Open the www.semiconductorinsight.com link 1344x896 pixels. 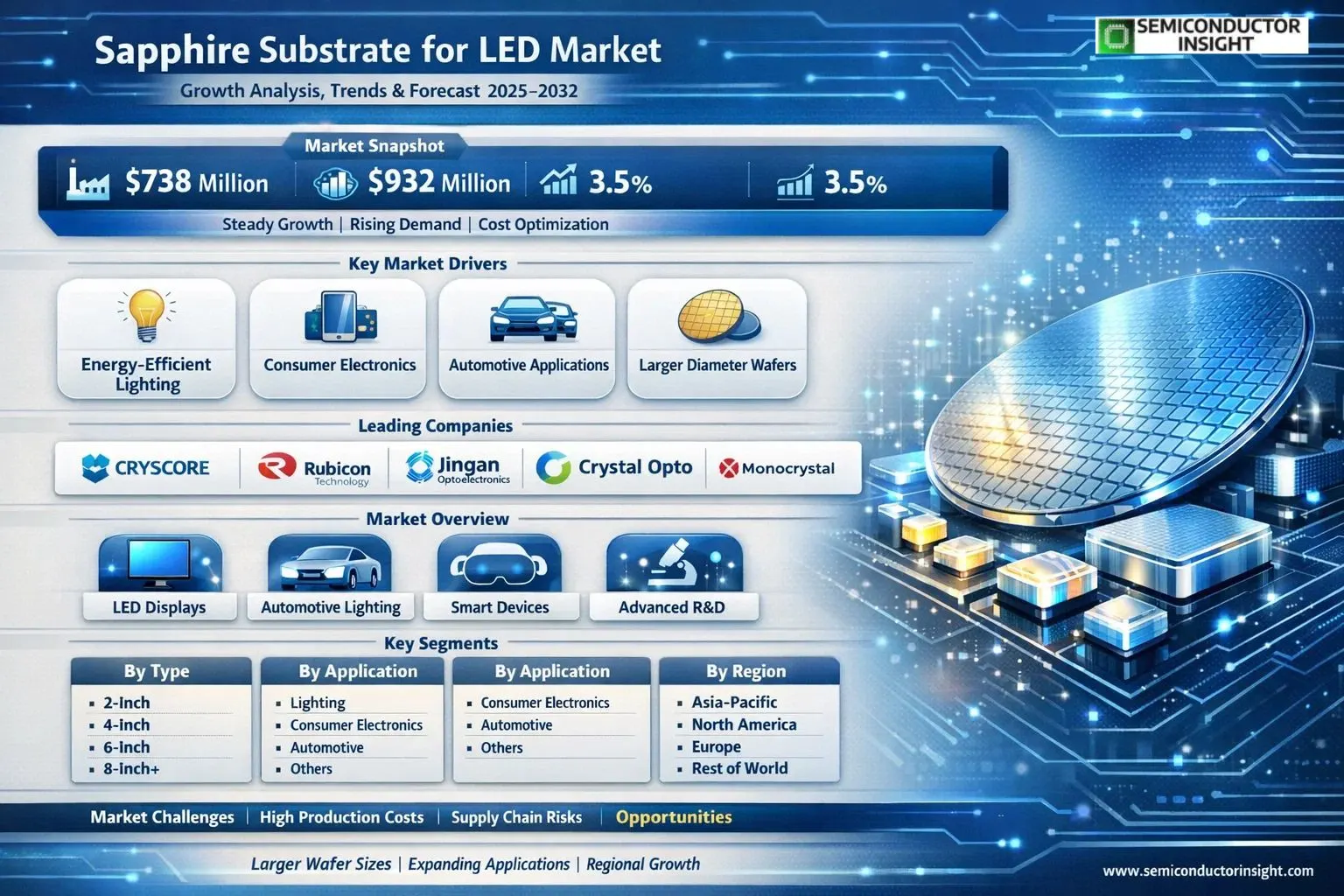[x=1208, y=871]
